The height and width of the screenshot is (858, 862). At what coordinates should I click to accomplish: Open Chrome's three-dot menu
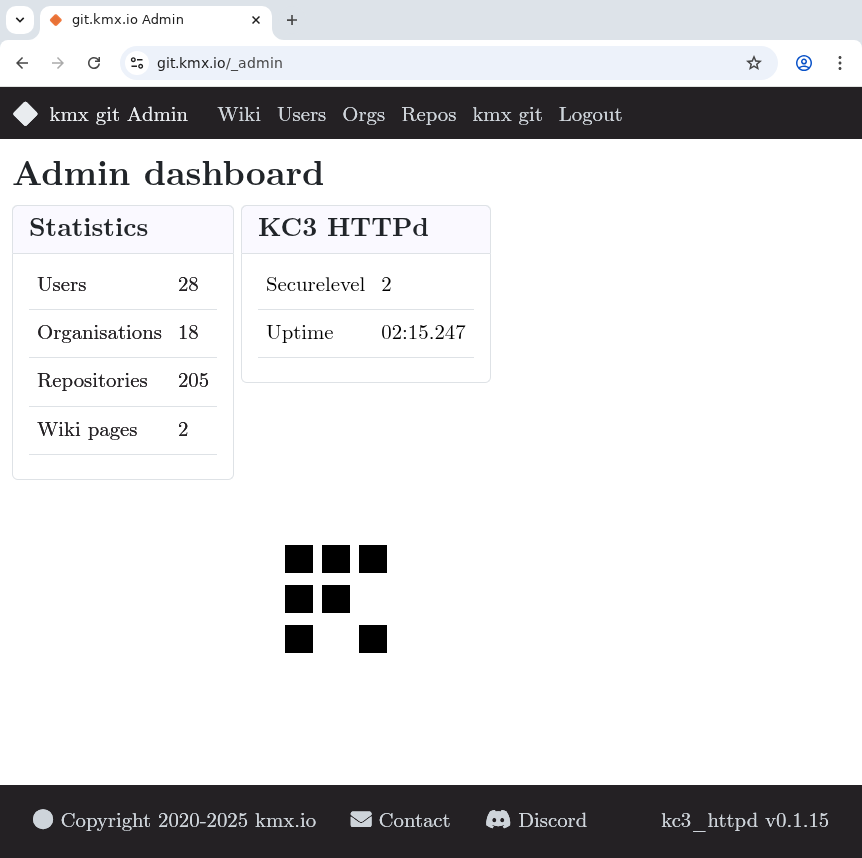840,63
